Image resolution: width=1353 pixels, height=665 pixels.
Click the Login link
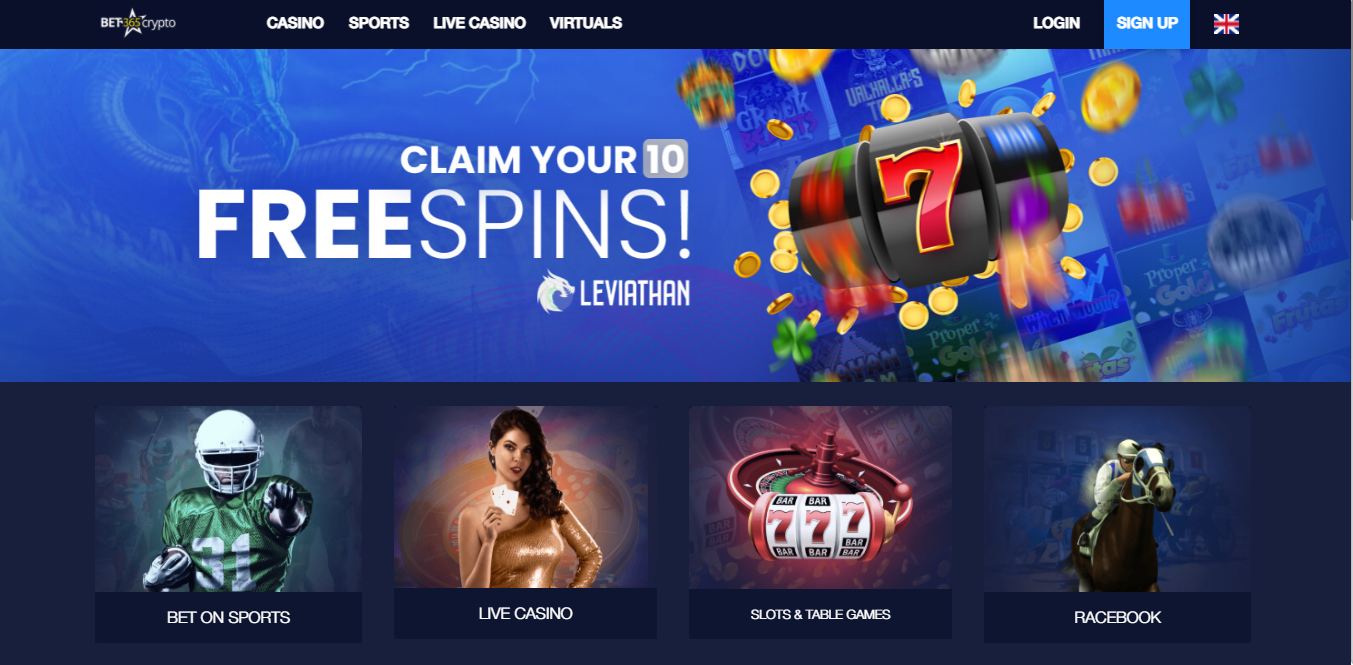click(1056, 23)
